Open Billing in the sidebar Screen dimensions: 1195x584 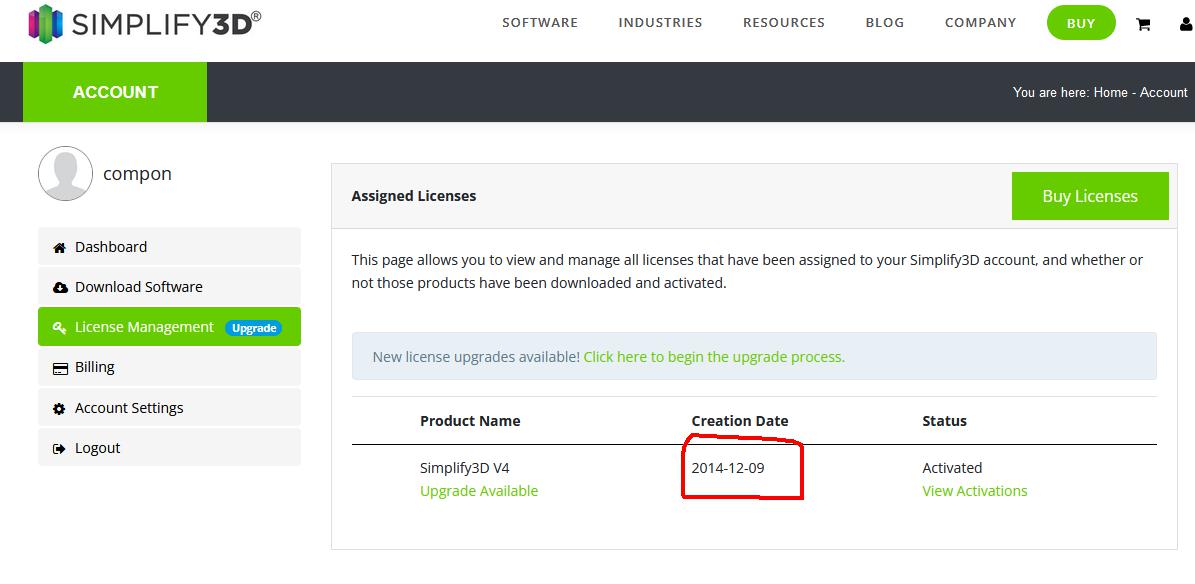pyautogui.click(x=169, y=367)
